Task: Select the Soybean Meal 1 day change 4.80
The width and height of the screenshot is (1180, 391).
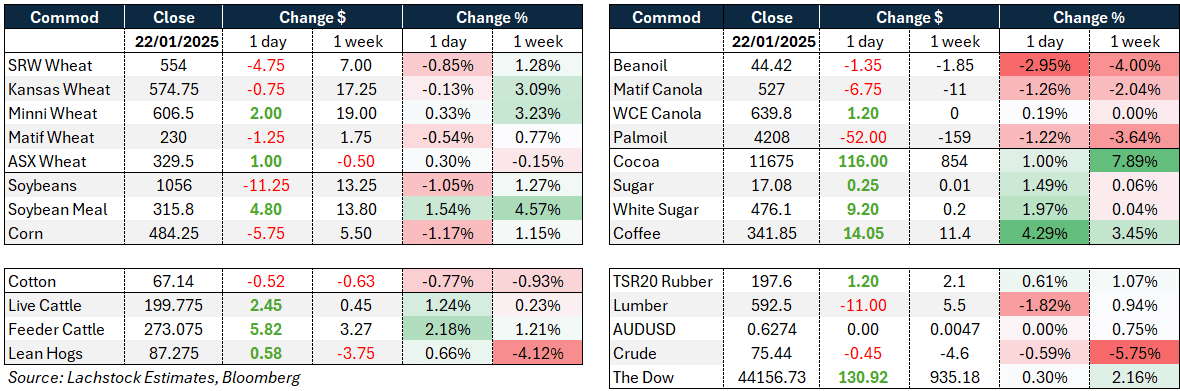Action: 269,209
